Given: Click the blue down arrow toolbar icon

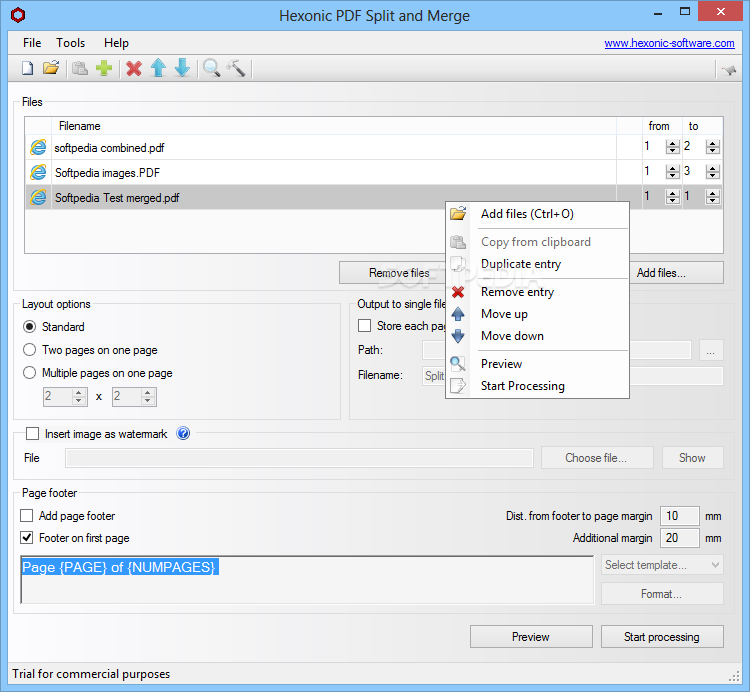Looking at the screenshot, I should 182,68.
